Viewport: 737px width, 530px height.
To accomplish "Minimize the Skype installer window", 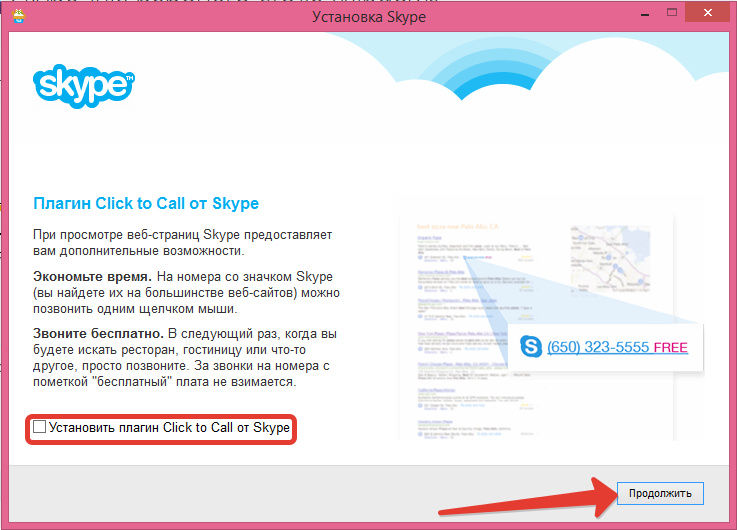I will click(645, 14).
